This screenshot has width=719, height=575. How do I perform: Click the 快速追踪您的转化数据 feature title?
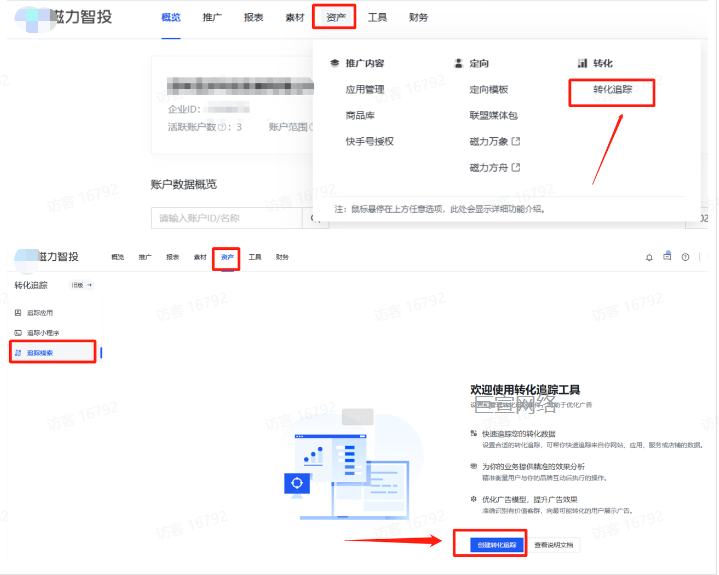(x=519, y=433)
